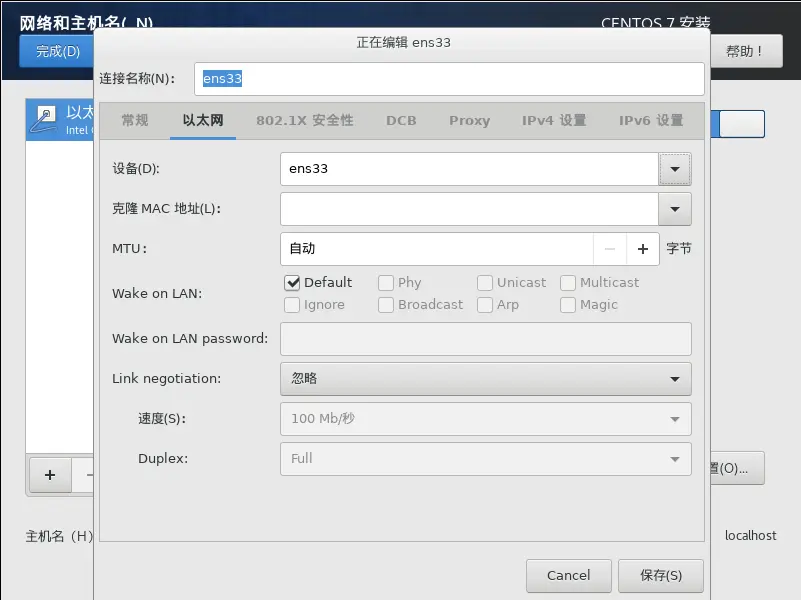Check the Ignore Wake on LAN option
The width and height of the screenshot is (801, 600).
292,305
